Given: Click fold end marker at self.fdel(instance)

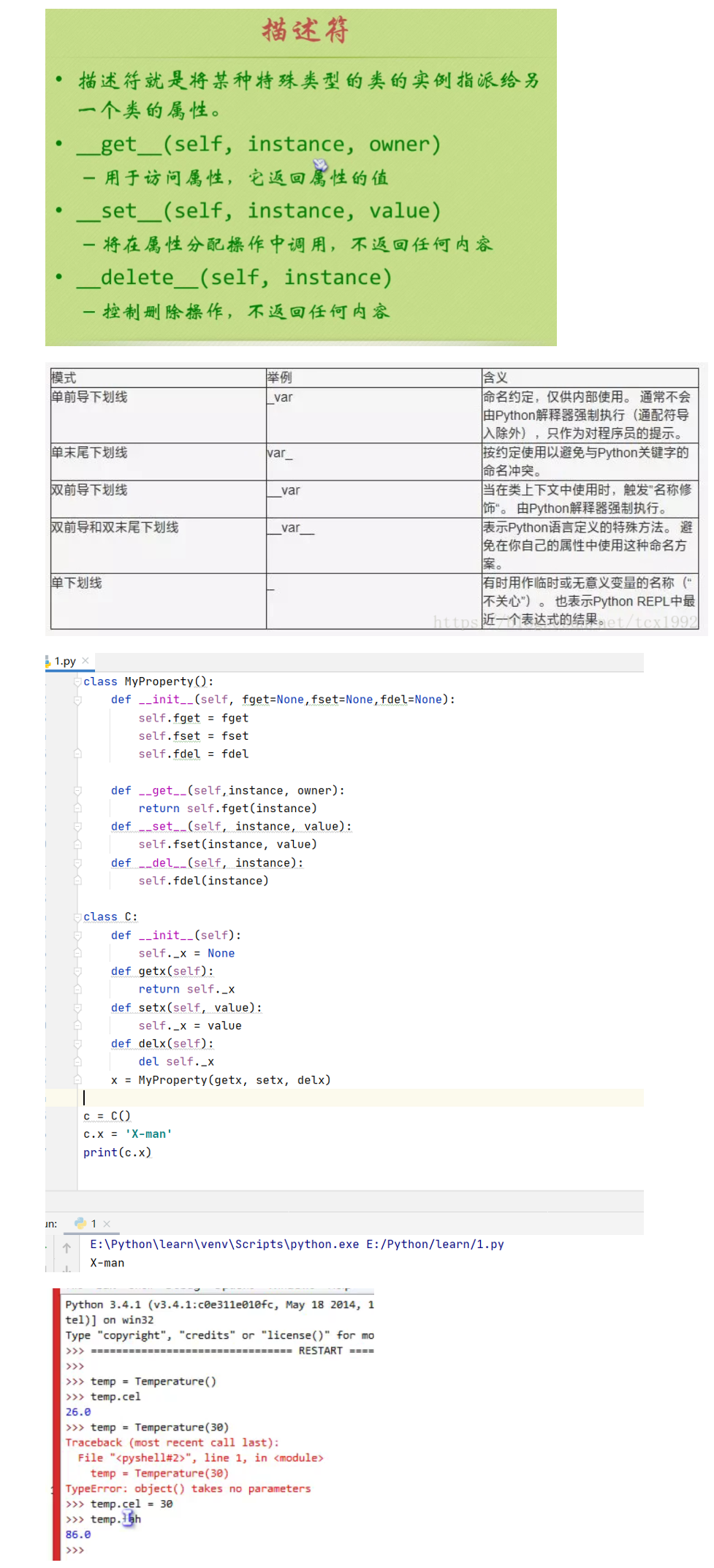Looking at the screenshot, I should pyautogui.click(x=77, y=881).
